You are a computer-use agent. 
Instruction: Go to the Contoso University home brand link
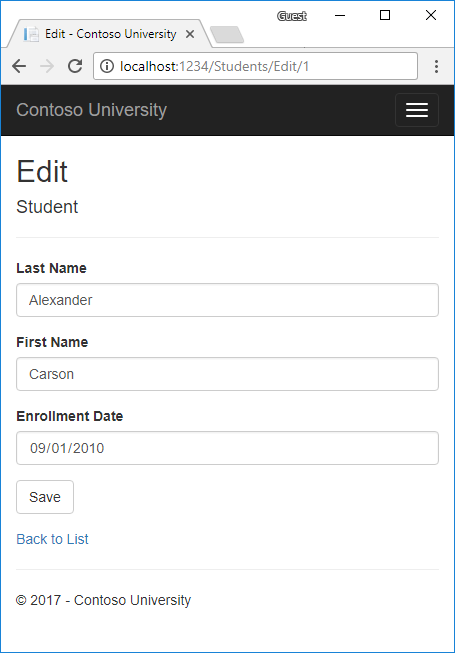click(x=92, y=110)
